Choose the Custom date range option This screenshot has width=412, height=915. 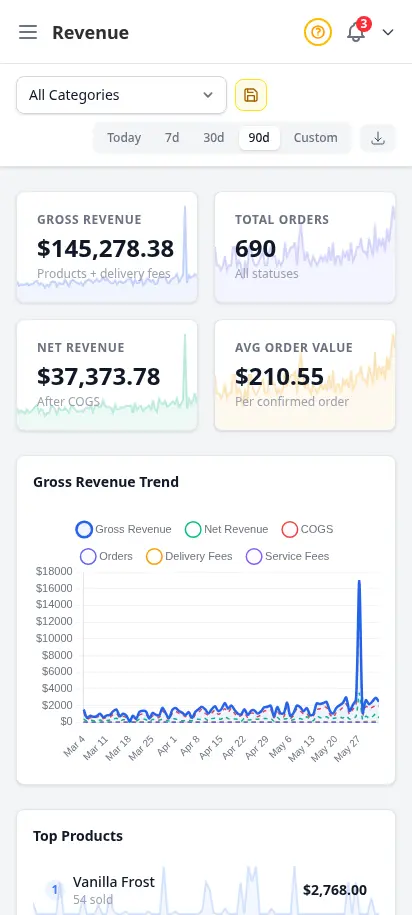pyautogui.click(x=315, y=138)
